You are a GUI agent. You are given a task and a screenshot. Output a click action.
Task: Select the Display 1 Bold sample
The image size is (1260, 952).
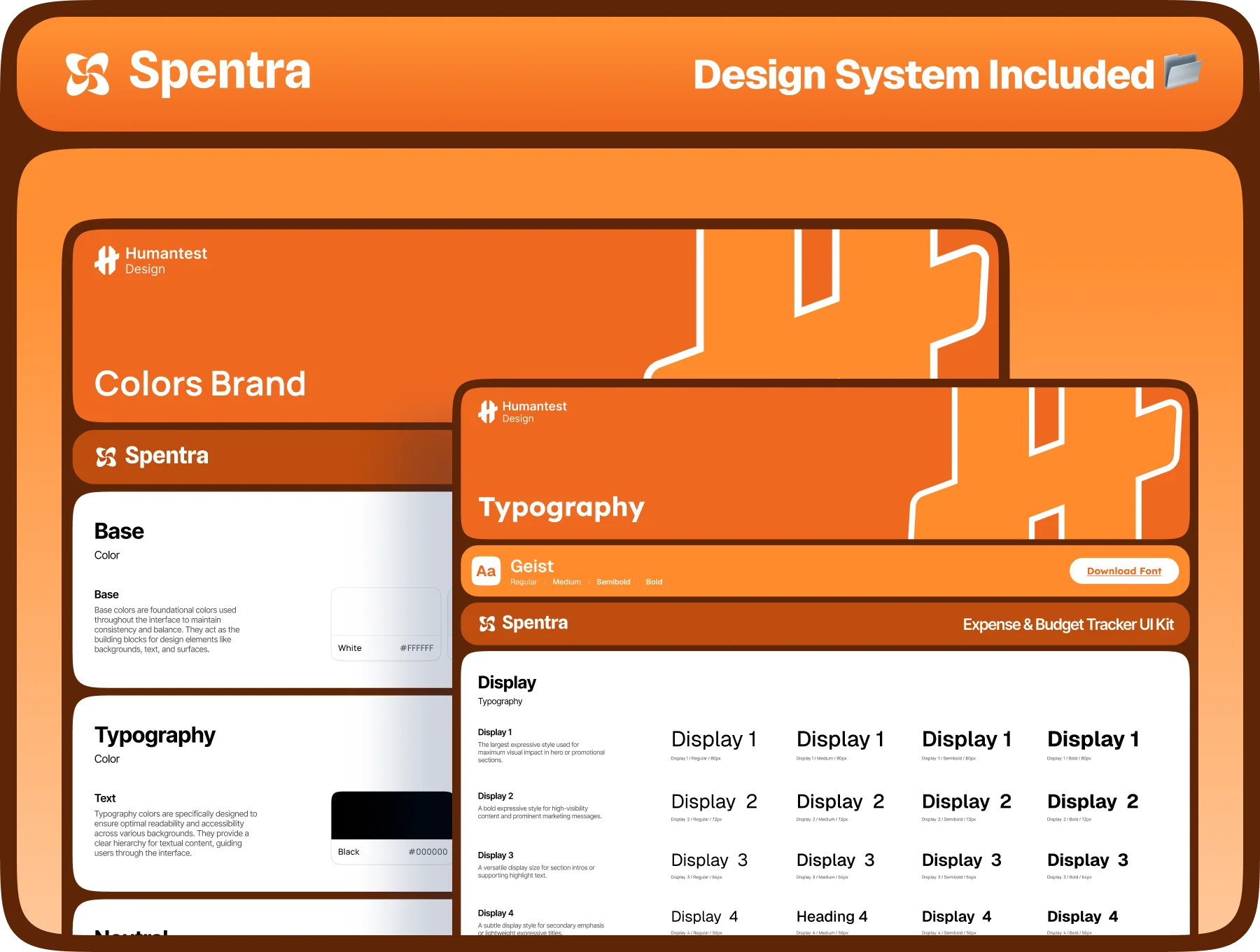[1093, 739]
